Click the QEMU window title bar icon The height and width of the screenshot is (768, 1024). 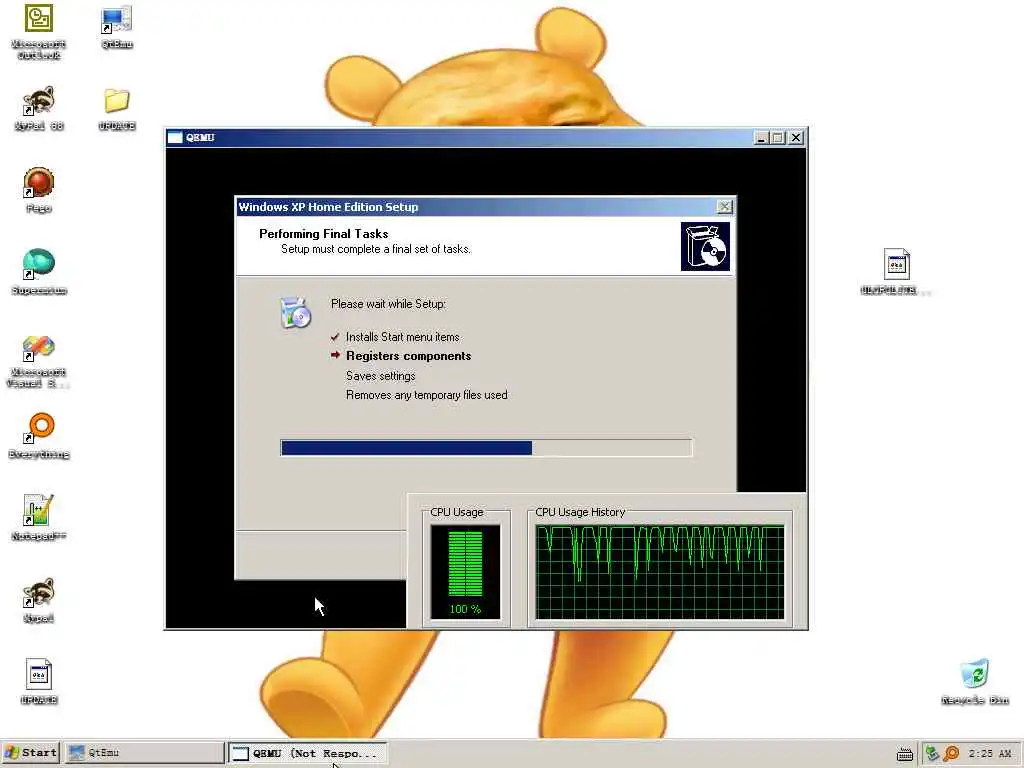tap(175, 137)
